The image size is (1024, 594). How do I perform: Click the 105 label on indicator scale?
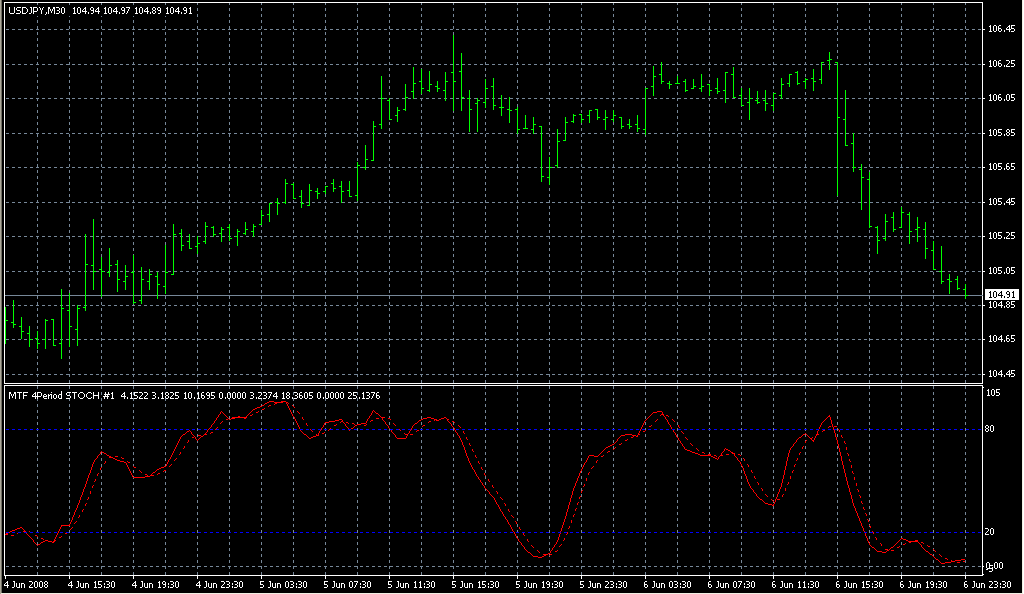point(995,393)
